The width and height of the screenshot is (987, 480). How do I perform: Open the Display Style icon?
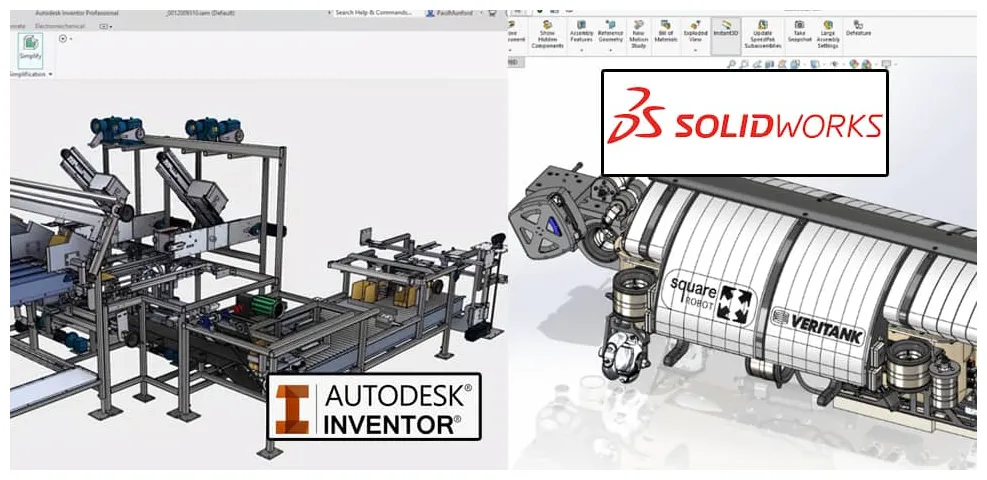click(x=815, y=64)
